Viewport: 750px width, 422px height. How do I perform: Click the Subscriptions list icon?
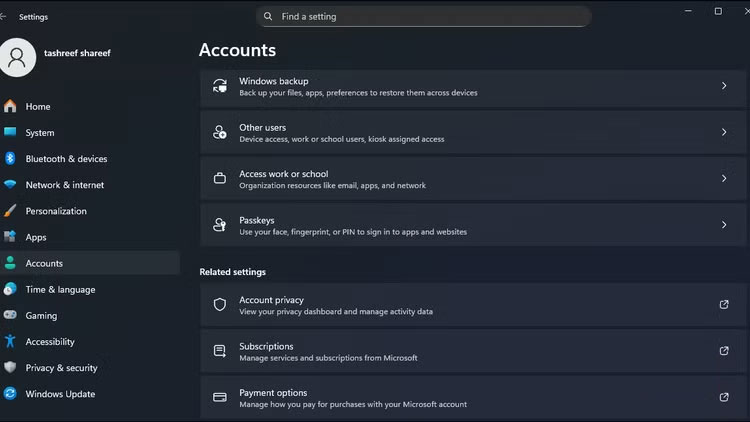click(x=220, y=351)
